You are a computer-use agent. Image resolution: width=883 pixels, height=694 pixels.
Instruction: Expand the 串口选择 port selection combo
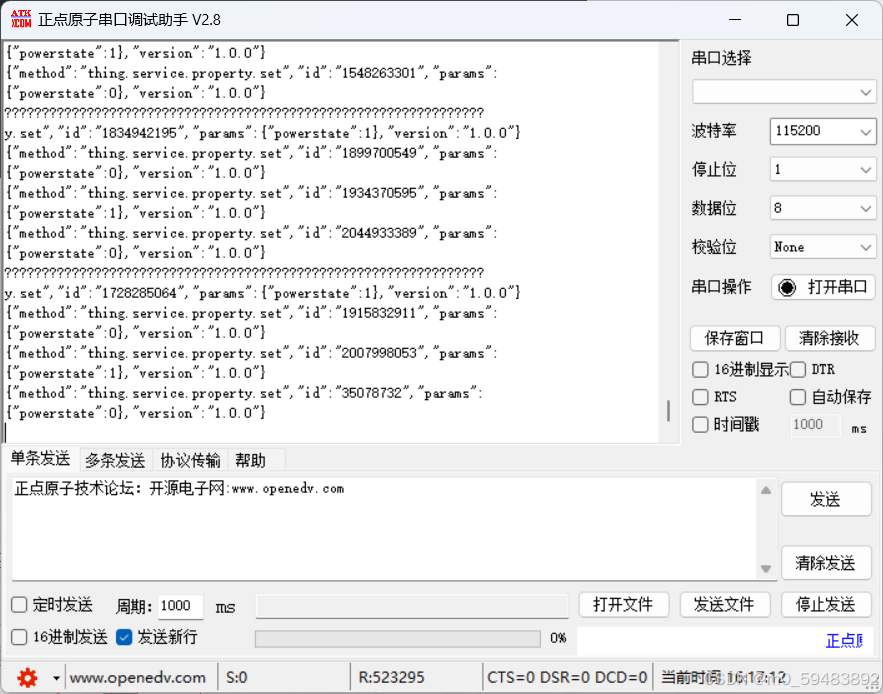pyautogui.click(x=785, y=91)
